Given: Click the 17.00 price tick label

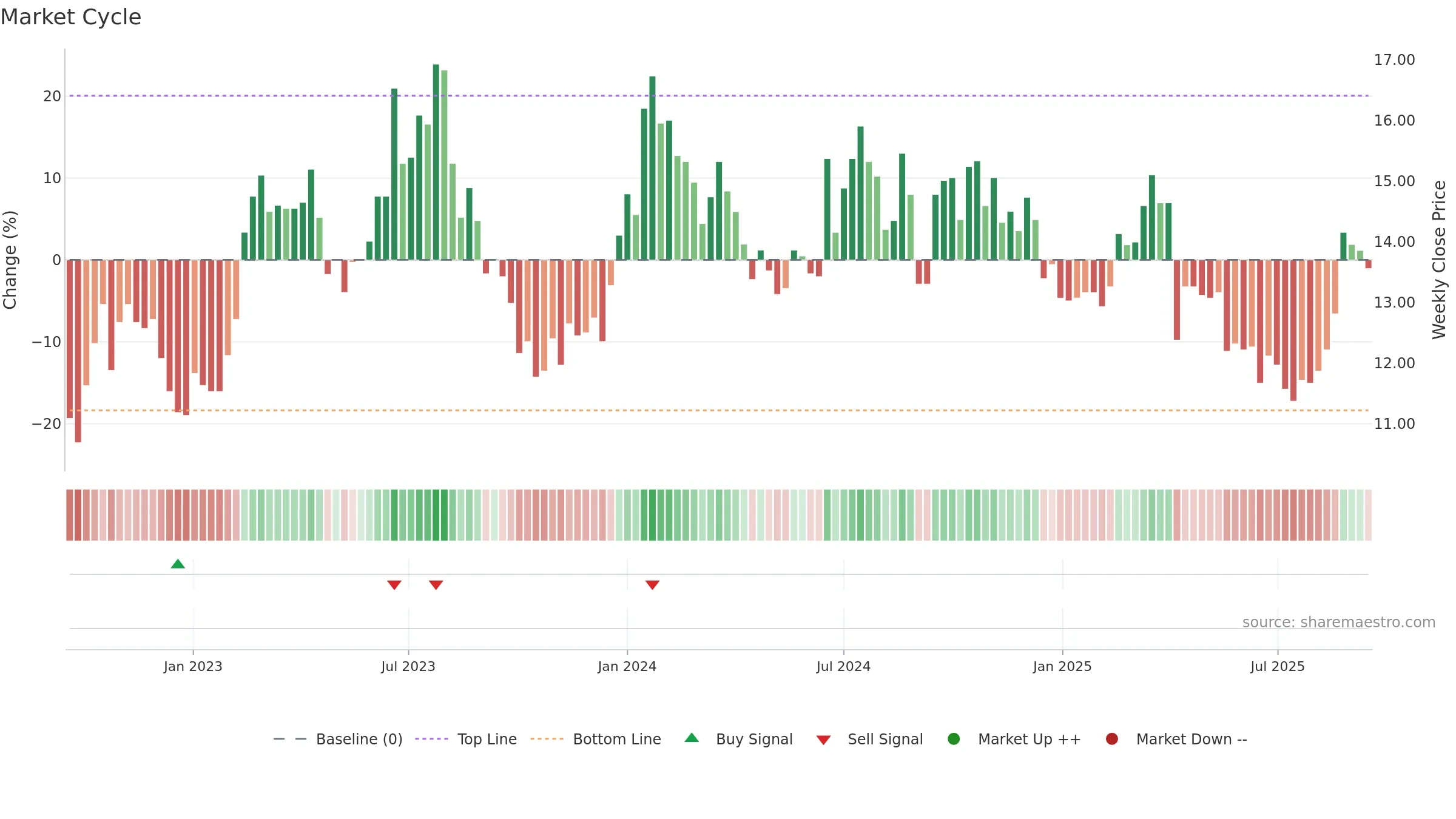Looking at the screenshot, I should click(x=1394, y=60).
